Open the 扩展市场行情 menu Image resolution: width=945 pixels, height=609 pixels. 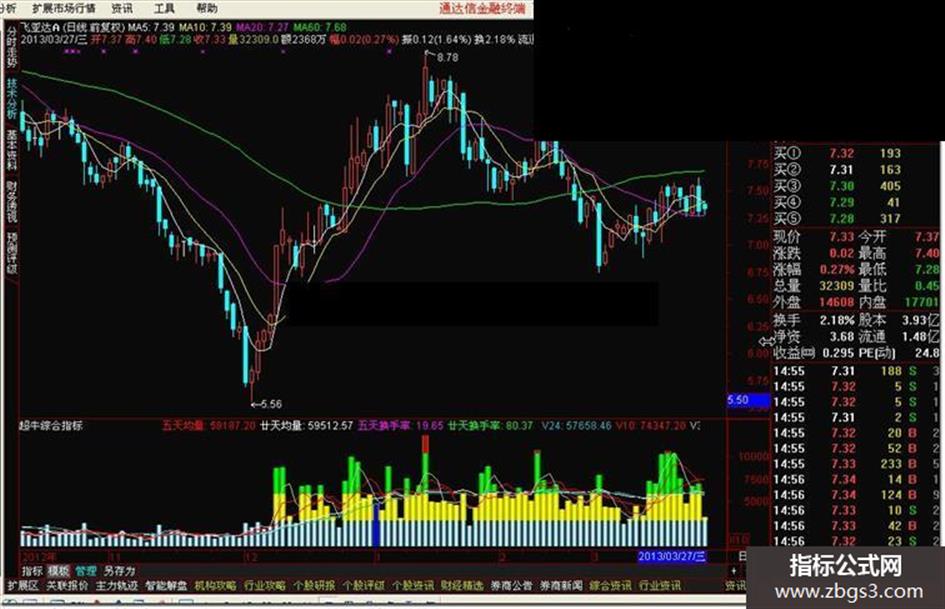click(x=63, y=8)
